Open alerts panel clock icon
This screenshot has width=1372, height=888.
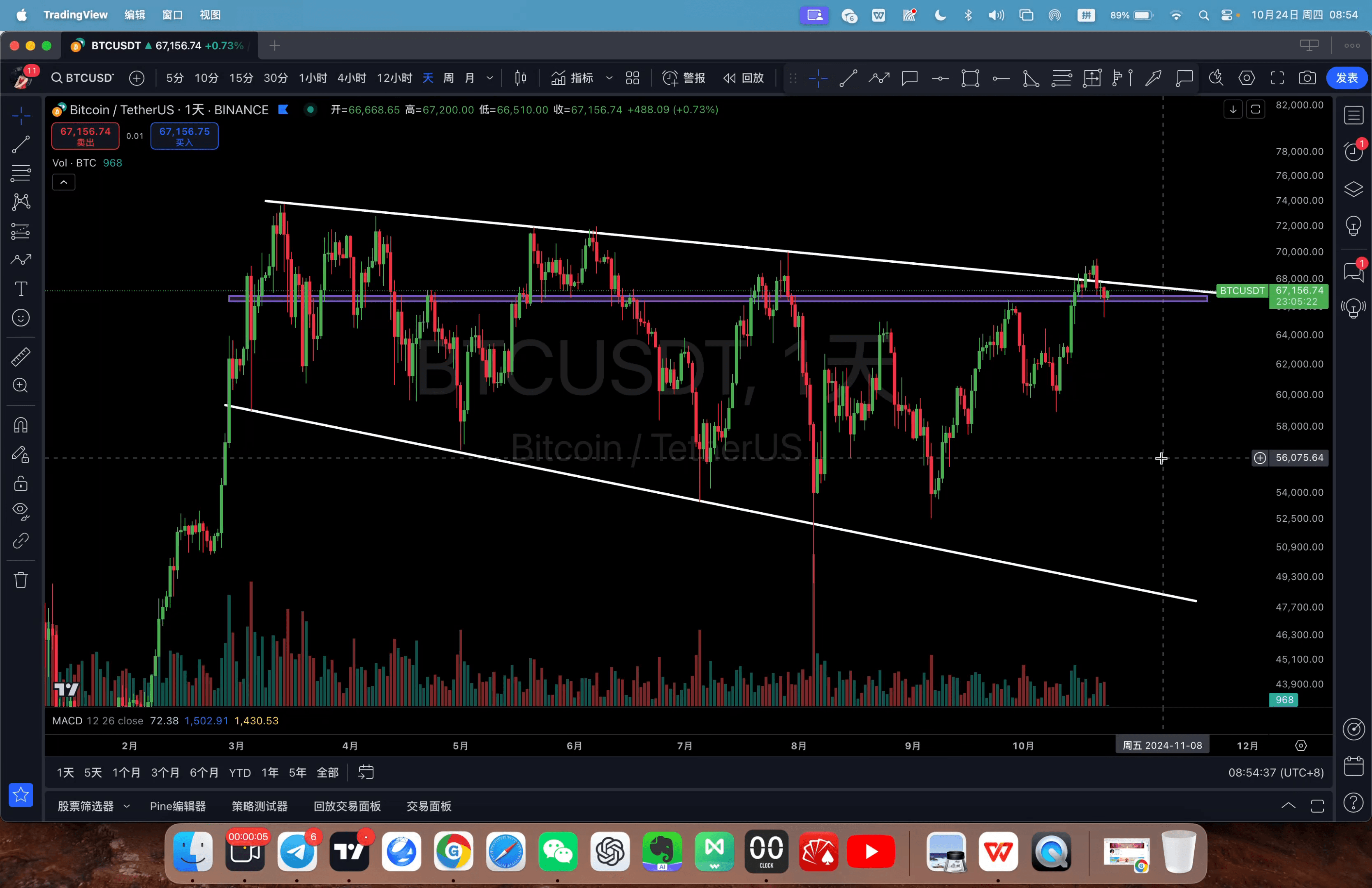[x=1353, y=152]
